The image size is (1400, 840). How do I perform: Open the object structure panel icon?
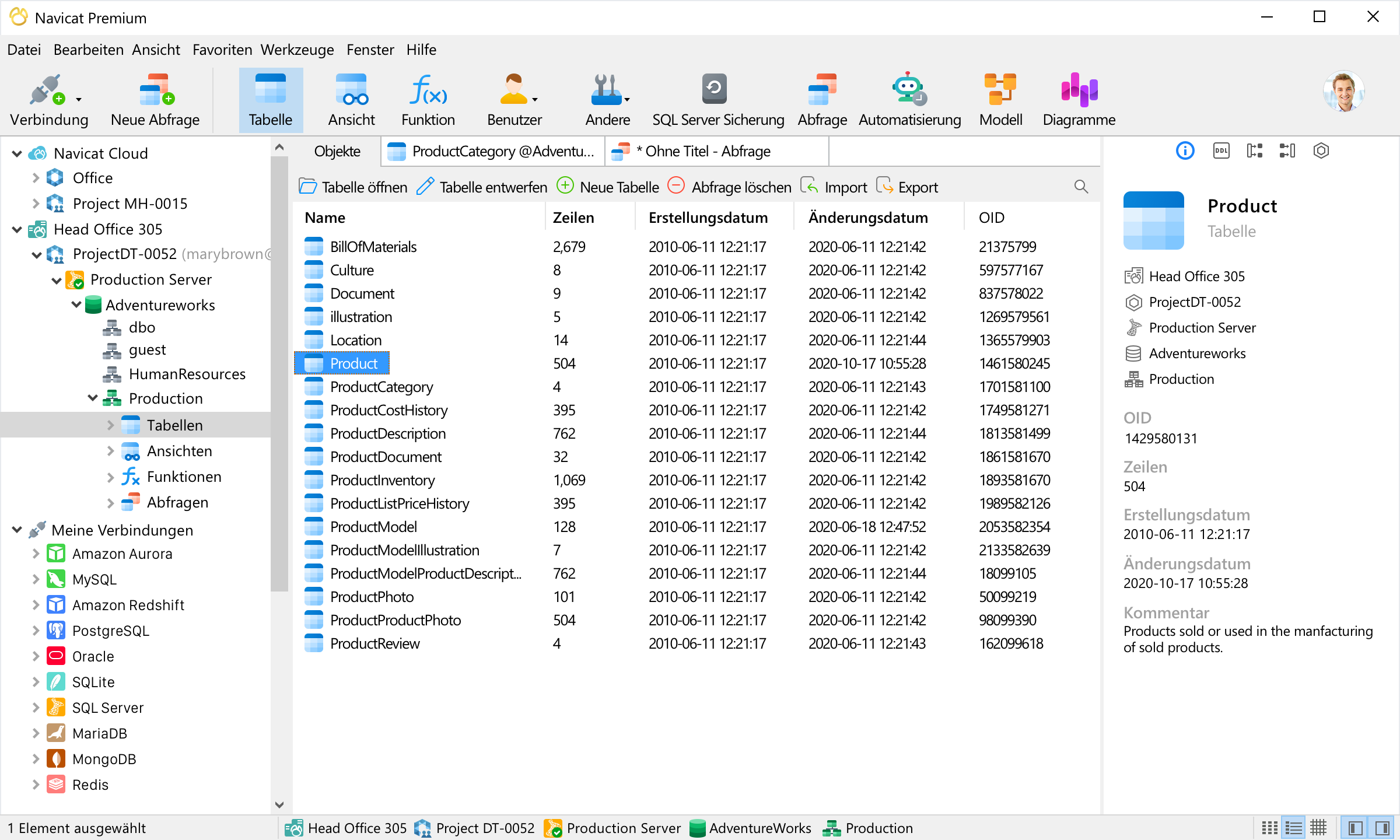[x=1254, y=151]
